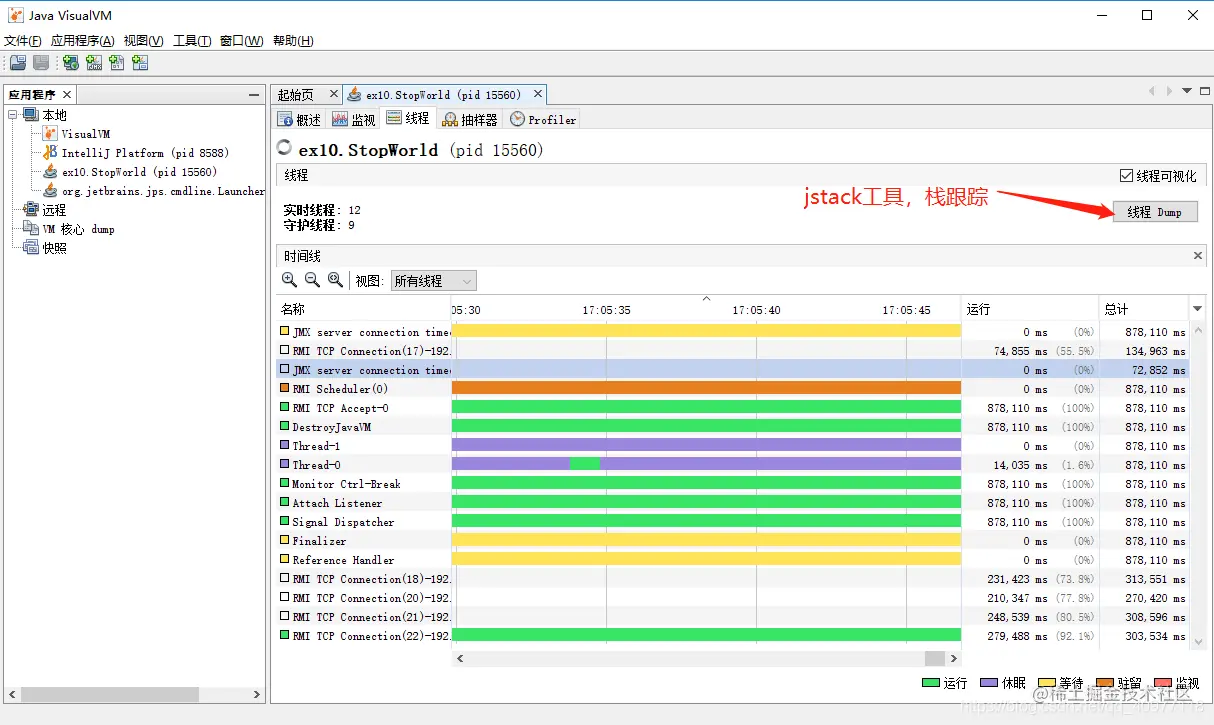This screenshot has height=725, width=1214.
Task: Switch to the 线程 tab
Action: [x=408, y=118]
